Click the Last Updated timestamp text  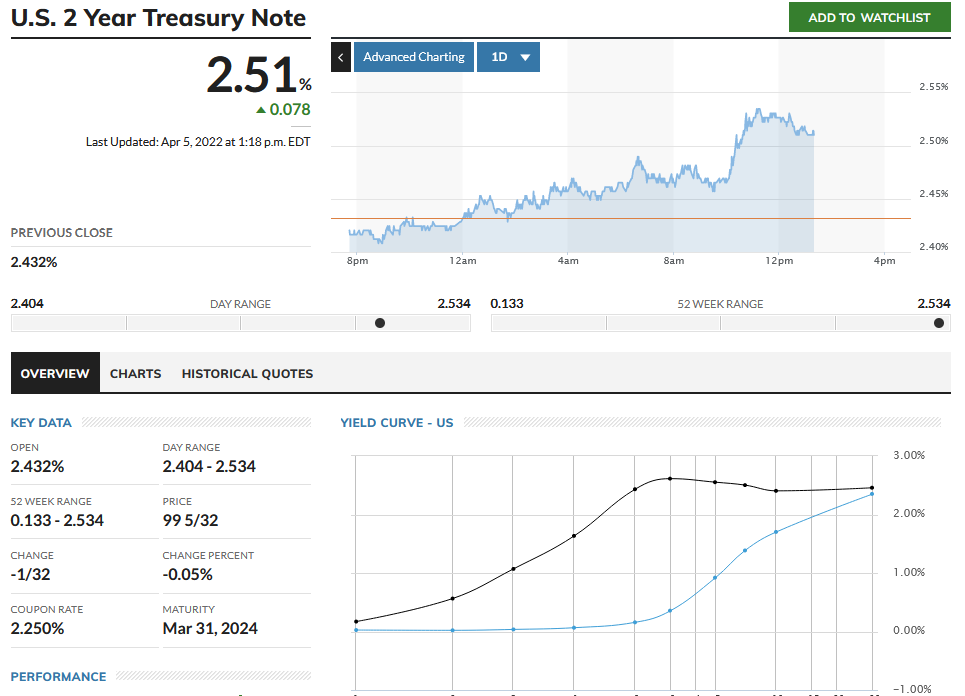[x=198, y=142]
